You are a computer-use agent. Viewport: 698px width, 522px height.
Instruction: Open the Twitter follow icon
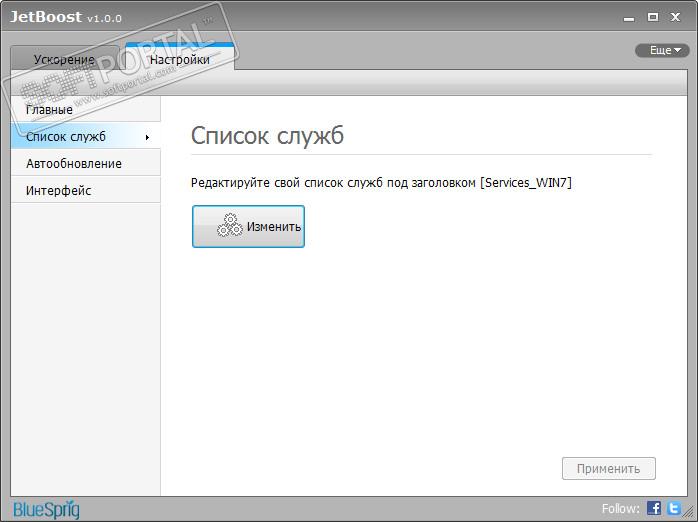[674, 508]
